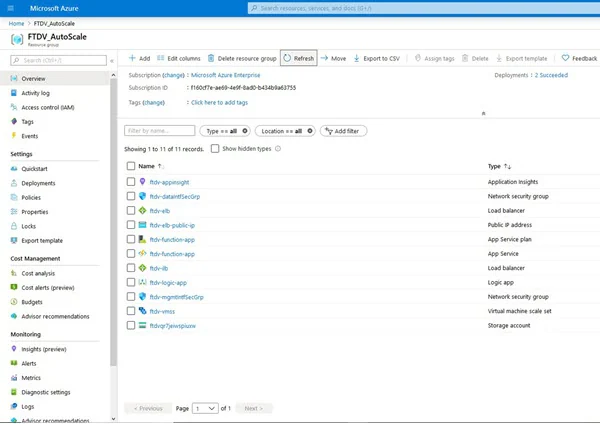The width and height of the screenshot is (600, 424).
Task: Collapse the essentials section with up chevron
Action: tap(483, 113)
